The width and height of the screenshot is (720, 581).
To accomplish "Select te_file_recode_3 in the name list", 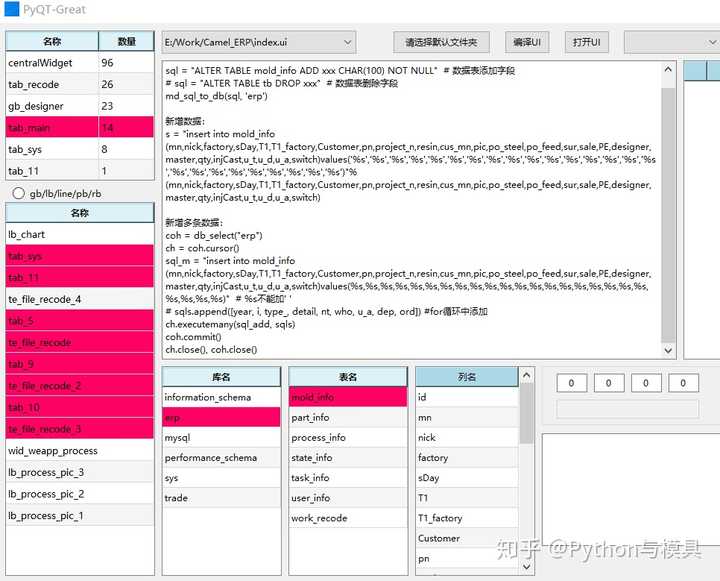I will [x=80, y=429].
